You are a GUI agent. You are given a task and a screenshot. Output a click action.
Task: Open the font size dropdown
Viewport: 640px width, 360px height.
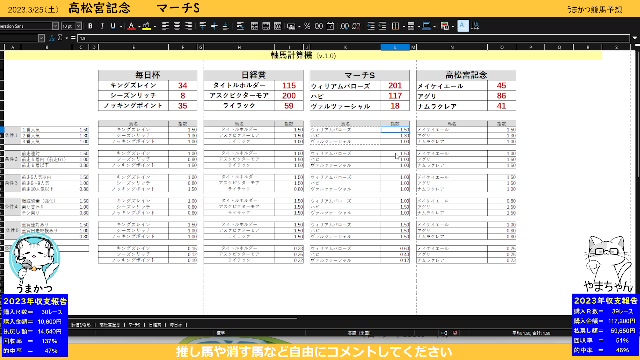(x=79, y=26)
